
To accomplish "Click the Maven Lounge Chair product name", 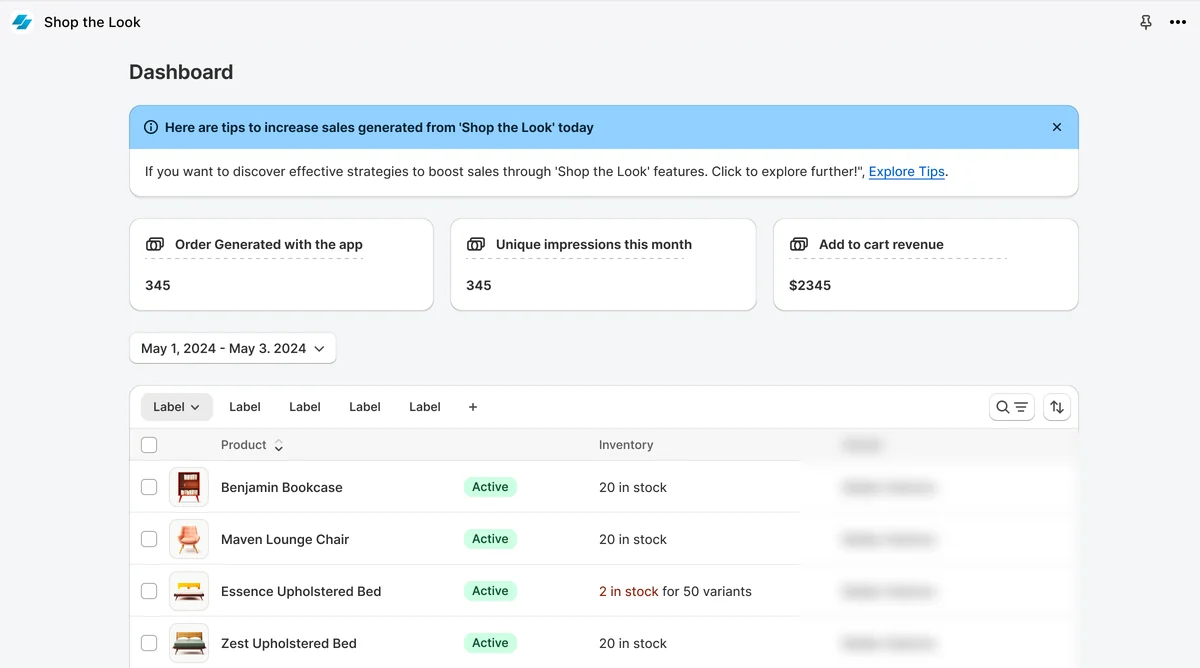I will coord(285,539).
